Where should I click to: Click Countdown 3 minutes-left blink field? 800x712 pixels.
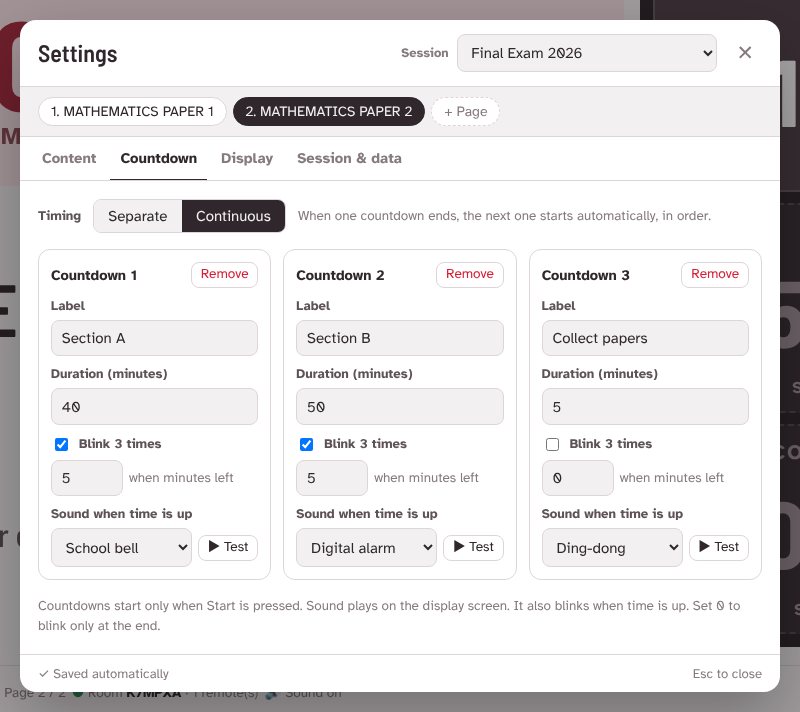(578, 478)
